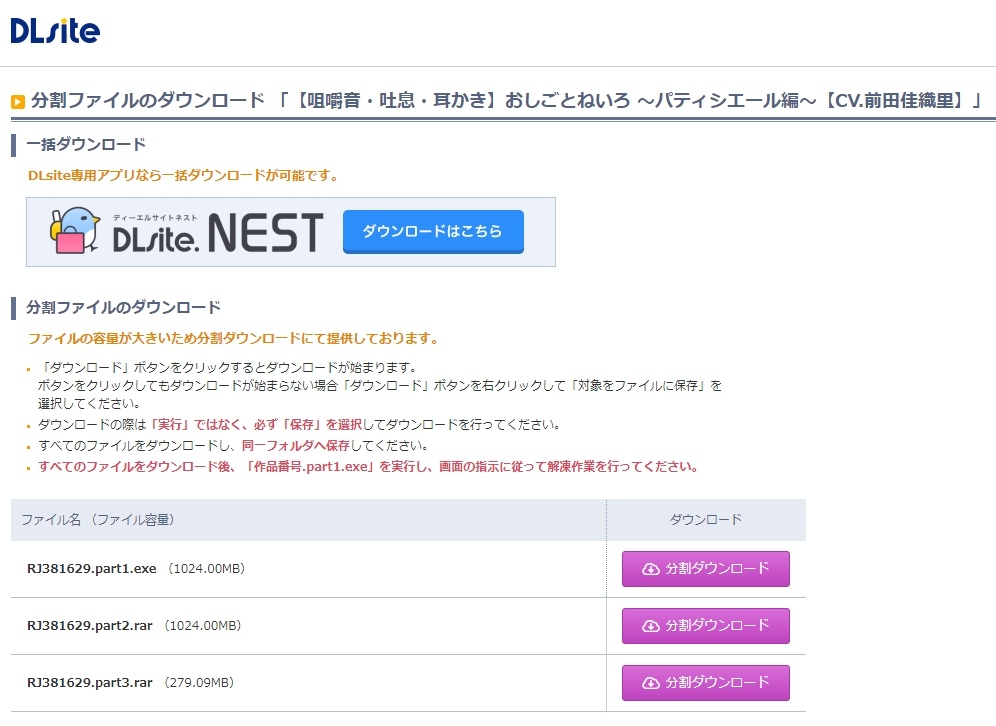Image resolution: width=996 pixels, height=726 pixels.
Task: Click the 一括ダウンロード section heading
Action: [86, 145]
